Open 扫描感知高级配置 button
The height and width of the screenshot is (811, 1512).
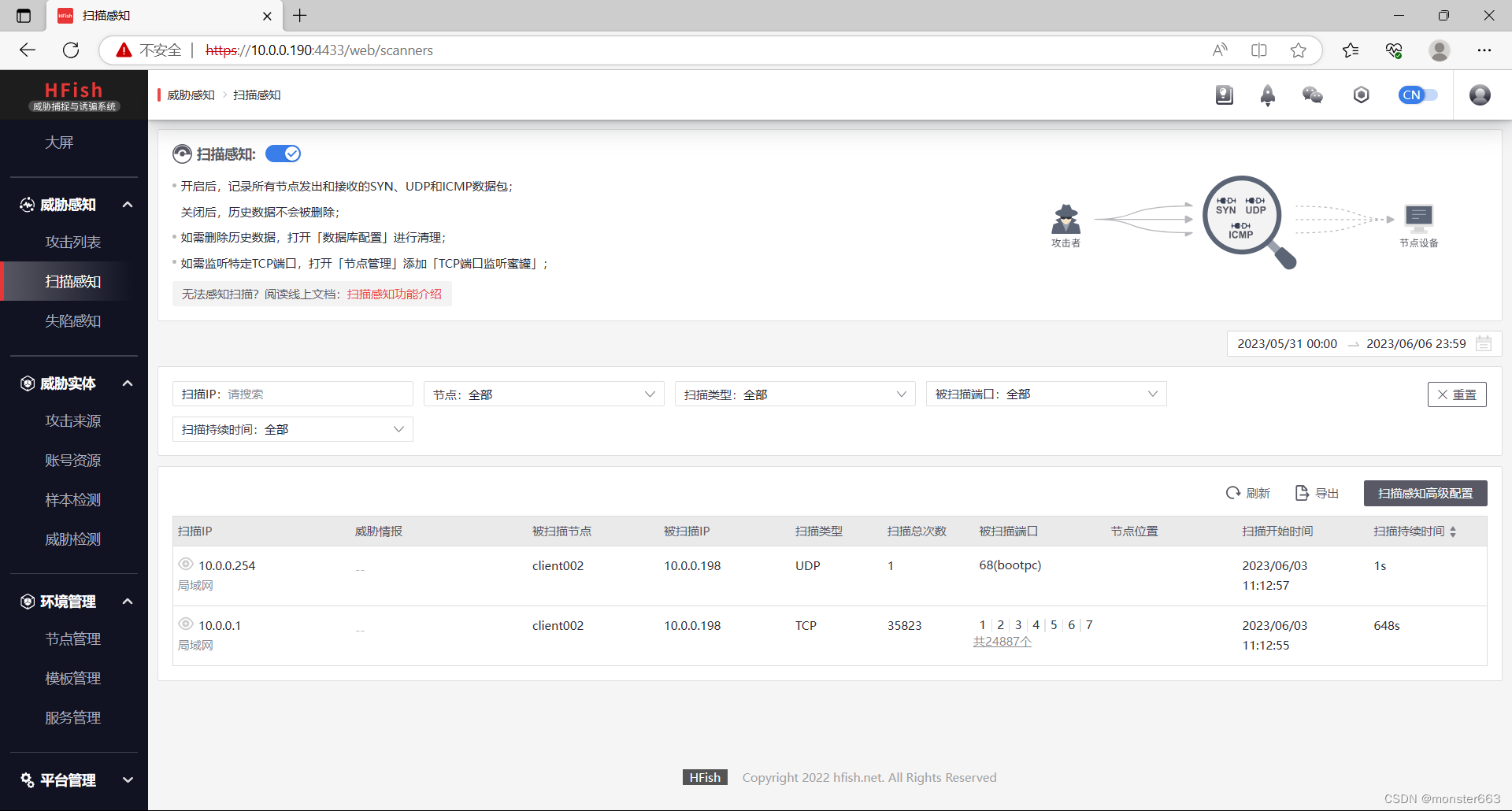tap(1425, 493)
